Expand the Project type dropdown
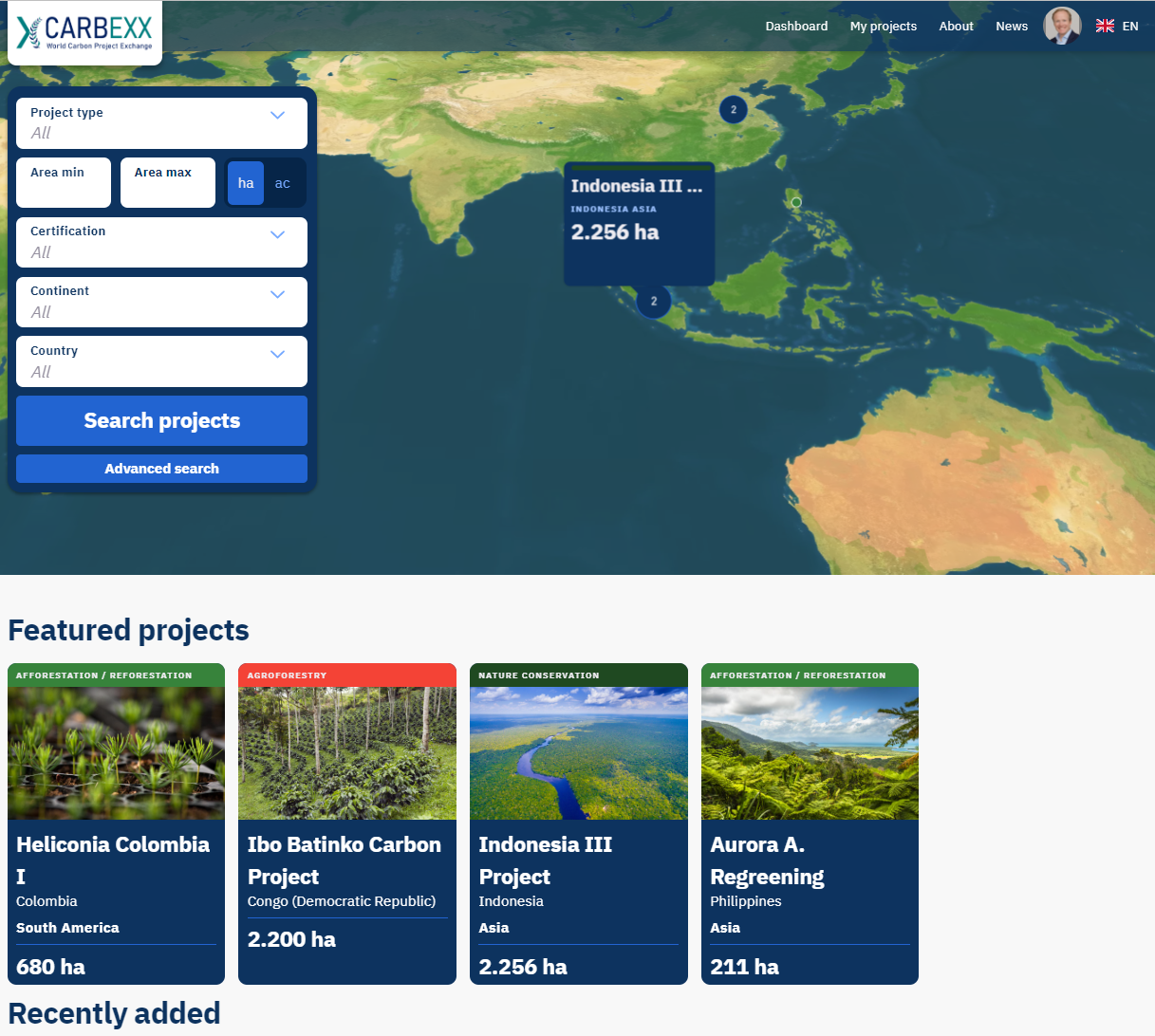Image resolution: width=1155 pixels, height=1036 pixels. pyautogui.click(x=161, y=123)
